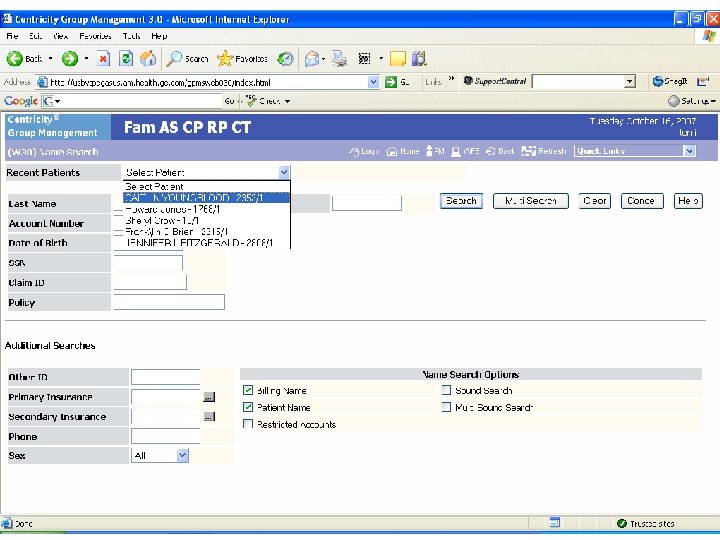Open SupportCentral link icon

pyautogui.click(x=468, y=81)
